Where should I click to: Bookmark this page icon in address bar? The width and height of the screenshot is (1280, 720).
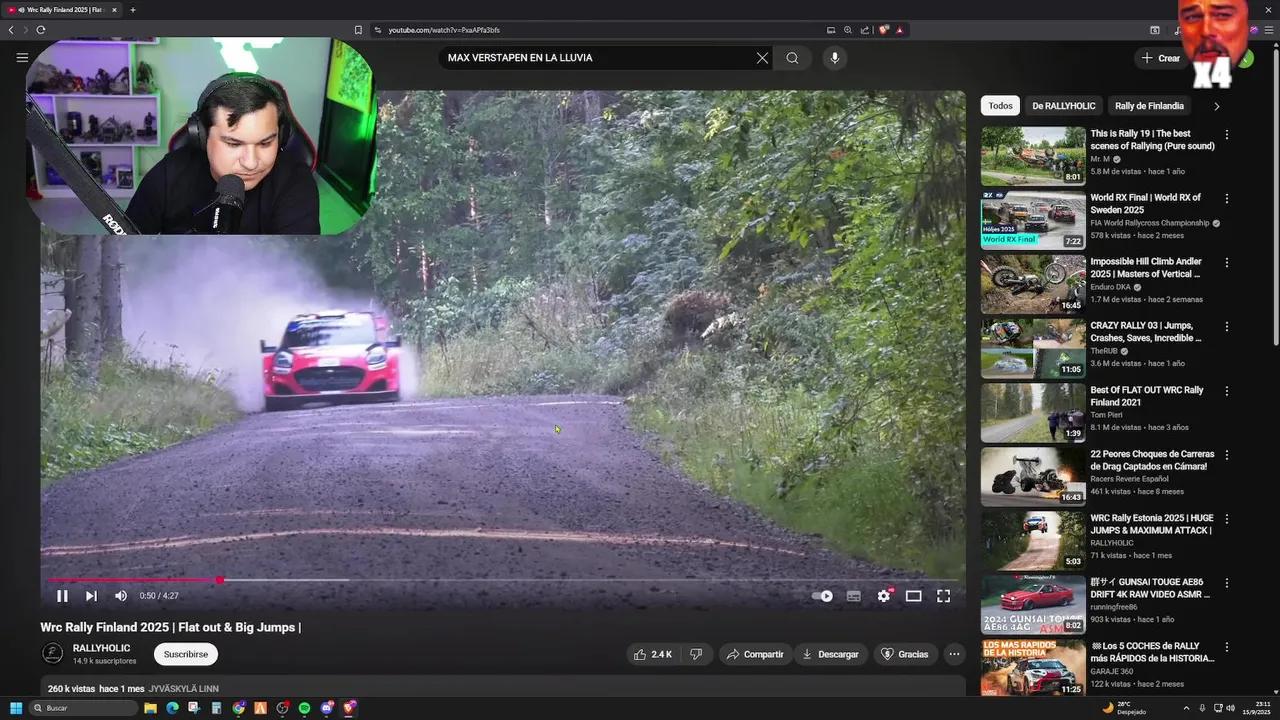(x=358, y=30)
